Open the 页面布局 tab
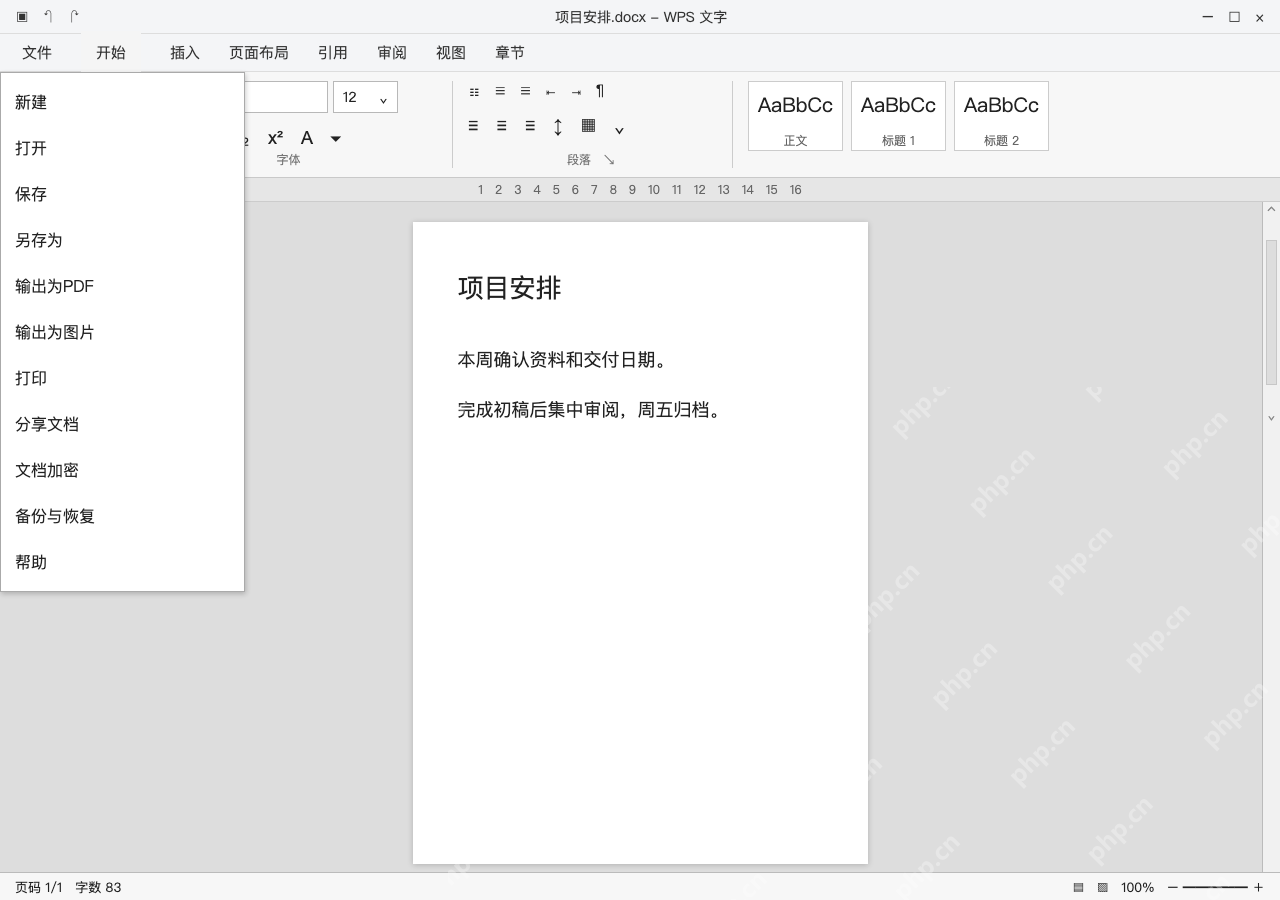Screen dimensions: 1280x900 259,53
